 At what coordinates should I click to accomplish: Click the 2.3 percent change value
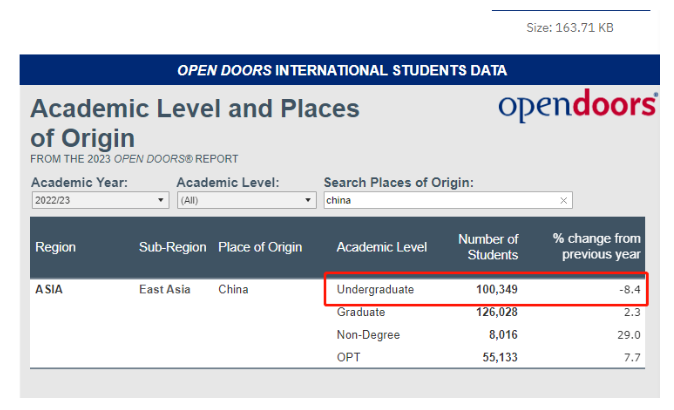pos(632,312)
